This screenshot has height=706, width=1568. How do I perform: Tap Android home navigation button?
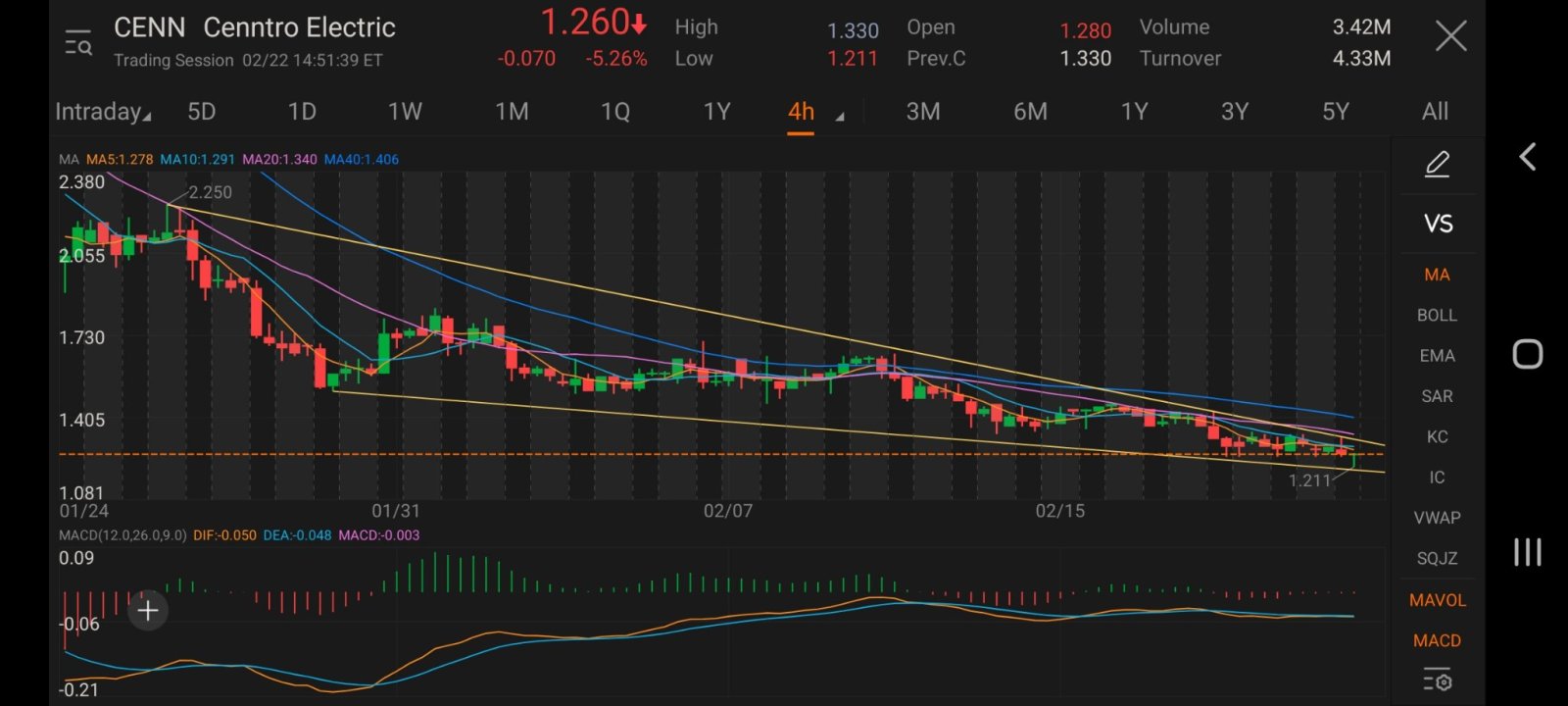[1528, 354]
